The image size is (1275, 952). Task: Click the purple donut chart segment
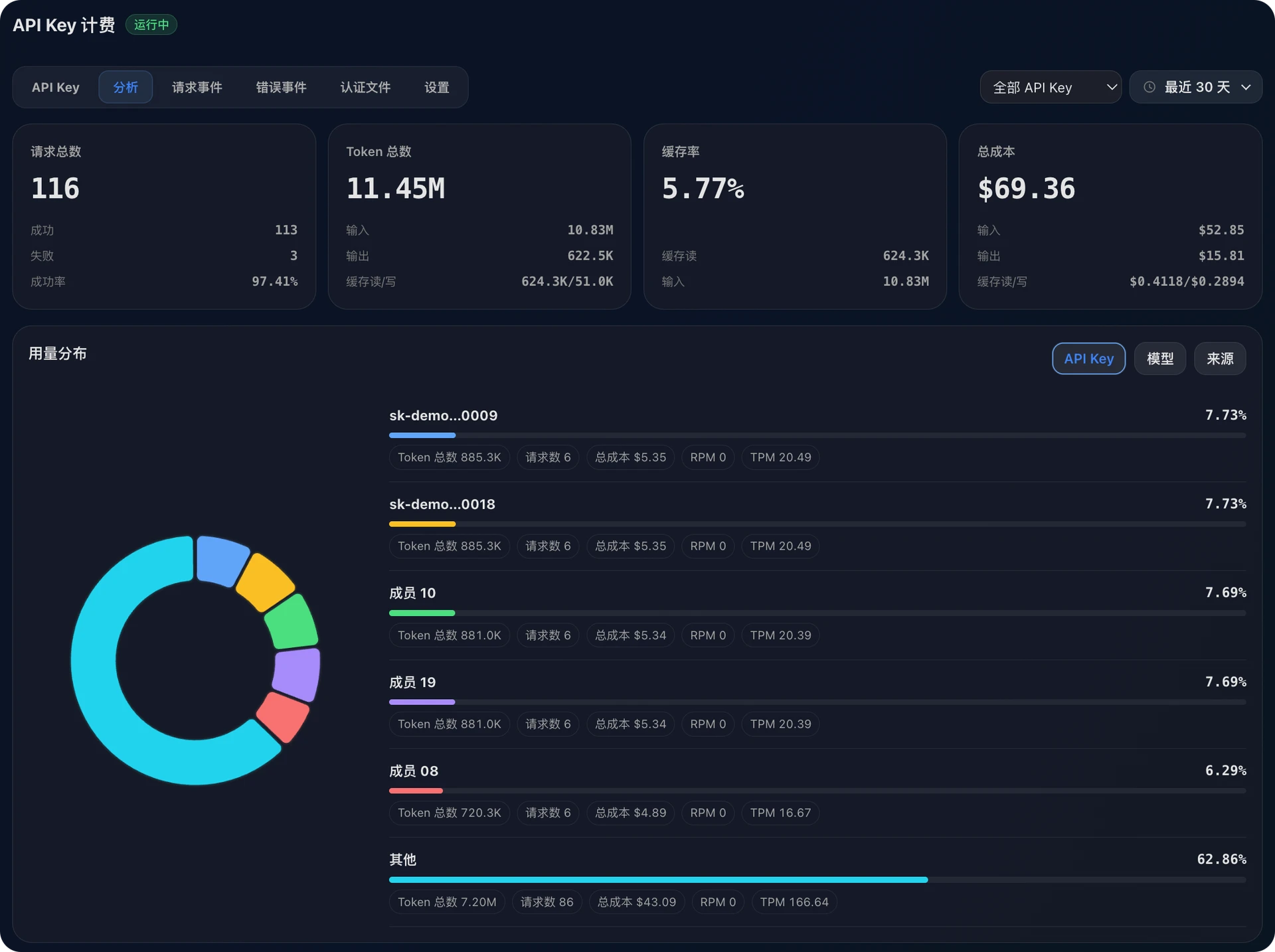(297, 675)
